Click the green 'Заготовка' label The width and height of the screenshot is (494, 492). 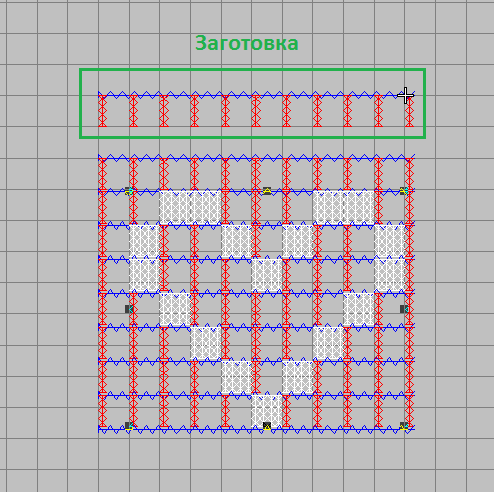(247, 43)
